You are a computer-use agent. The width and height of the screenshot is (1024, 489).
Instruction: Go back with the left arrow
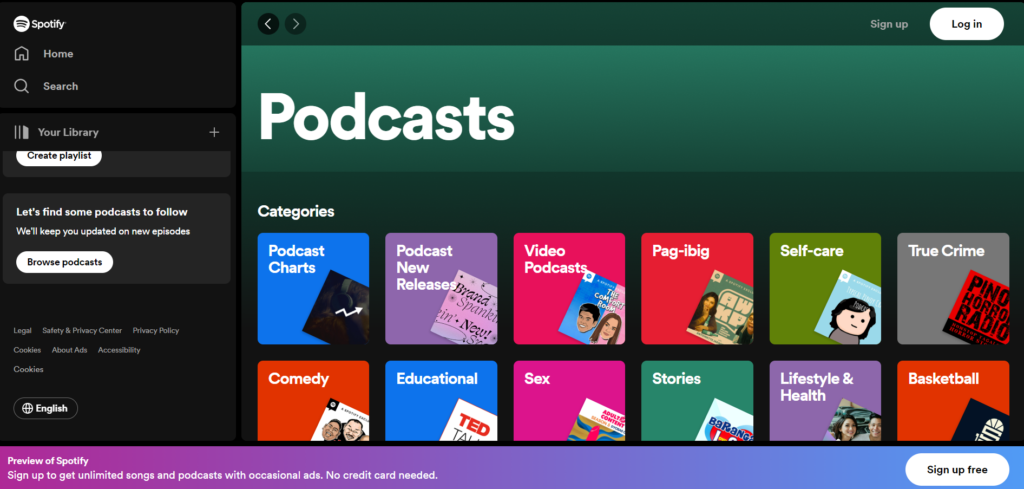(268, 24)
